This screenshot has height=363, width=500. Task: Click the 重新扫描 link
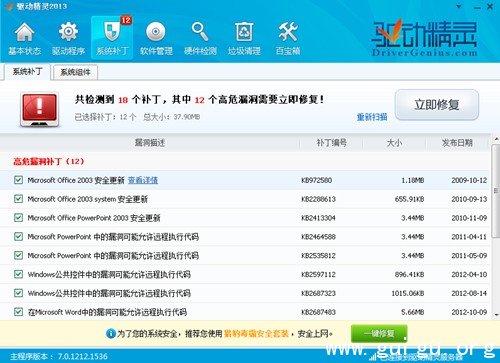[x=372, y=117]
